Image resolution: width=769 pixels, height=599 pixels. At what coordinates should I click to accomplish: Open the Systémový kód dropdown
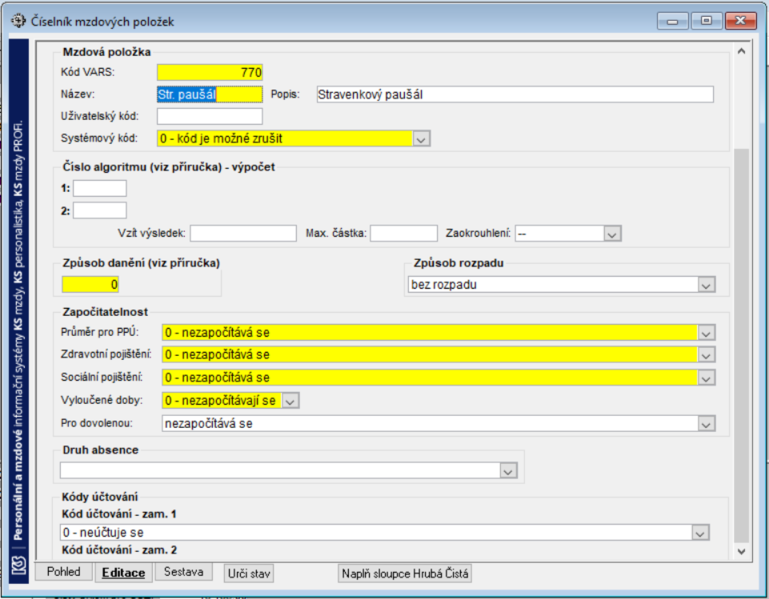pyautogui.click(x=421, y=139)
